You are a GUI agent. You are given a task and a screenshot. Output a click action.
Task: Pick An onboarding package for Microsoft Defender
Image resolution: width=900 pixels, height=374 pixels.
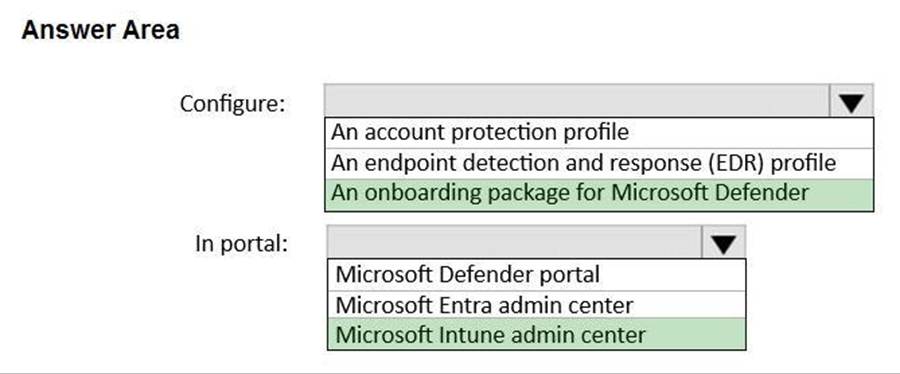coord(599,195)
